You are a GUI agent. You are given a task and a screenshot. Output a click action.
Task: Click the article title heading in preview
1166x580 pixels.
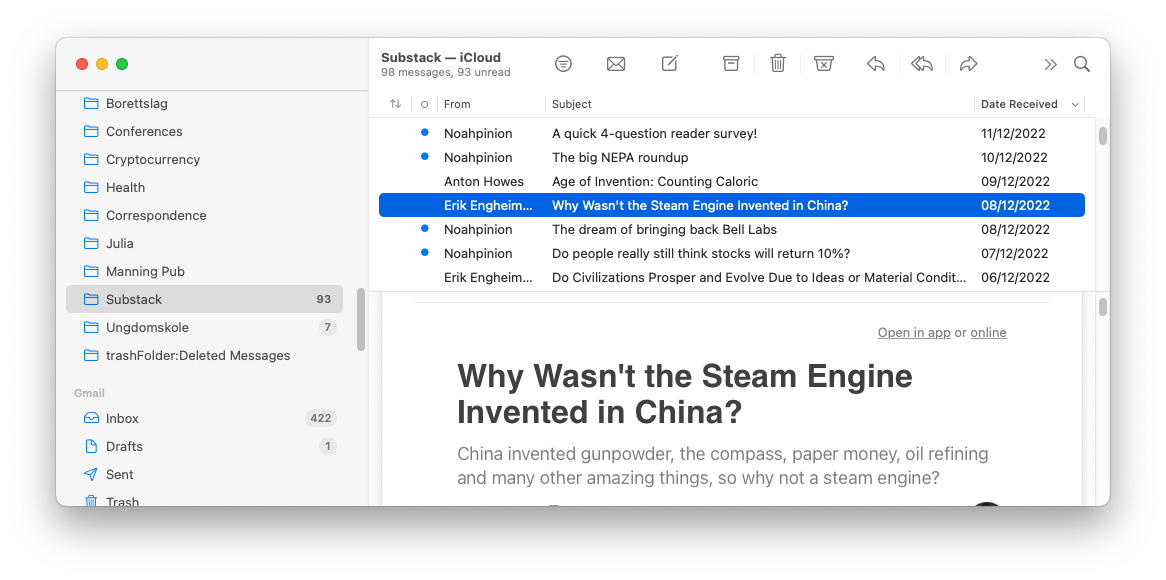685,394
